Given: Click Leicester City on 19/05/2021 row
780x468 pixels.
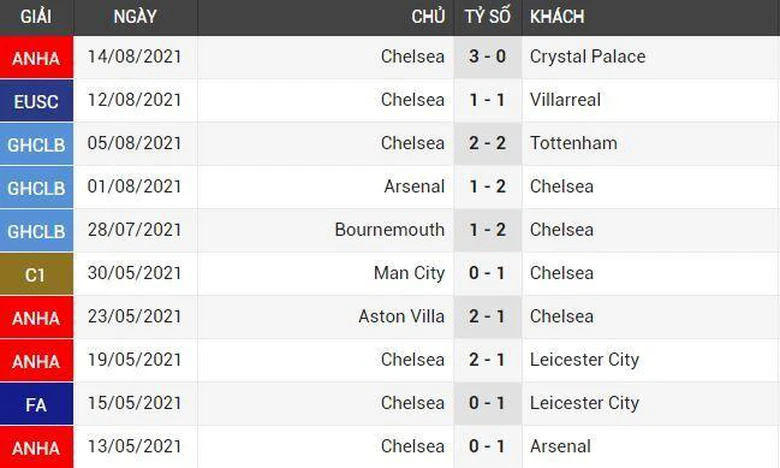Looking at the screenshot, I should click(x=584, y=360).
